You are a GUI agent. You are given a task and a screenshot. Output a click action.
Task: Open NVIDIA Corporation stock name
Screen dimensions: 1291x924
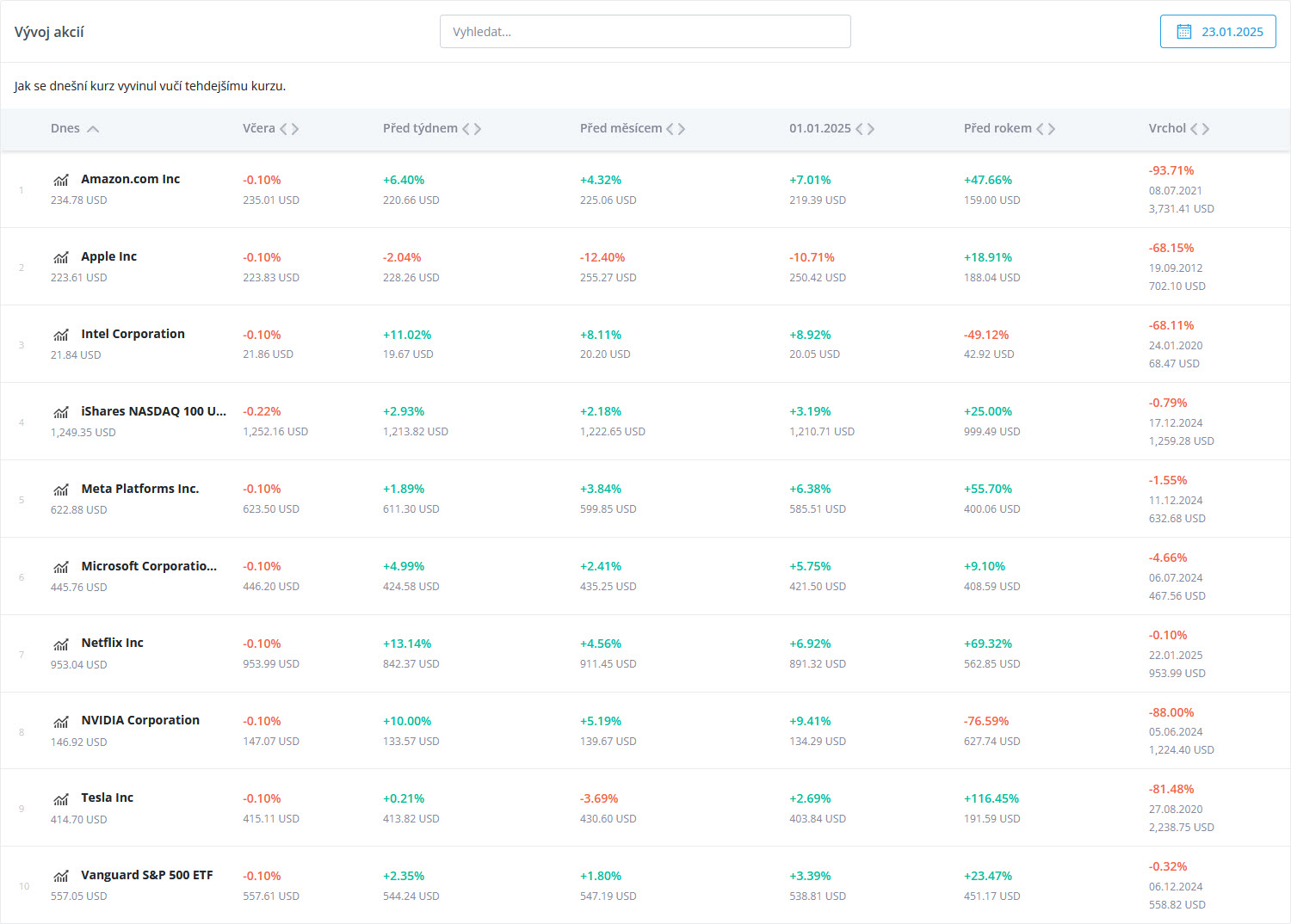pos(140,720)
